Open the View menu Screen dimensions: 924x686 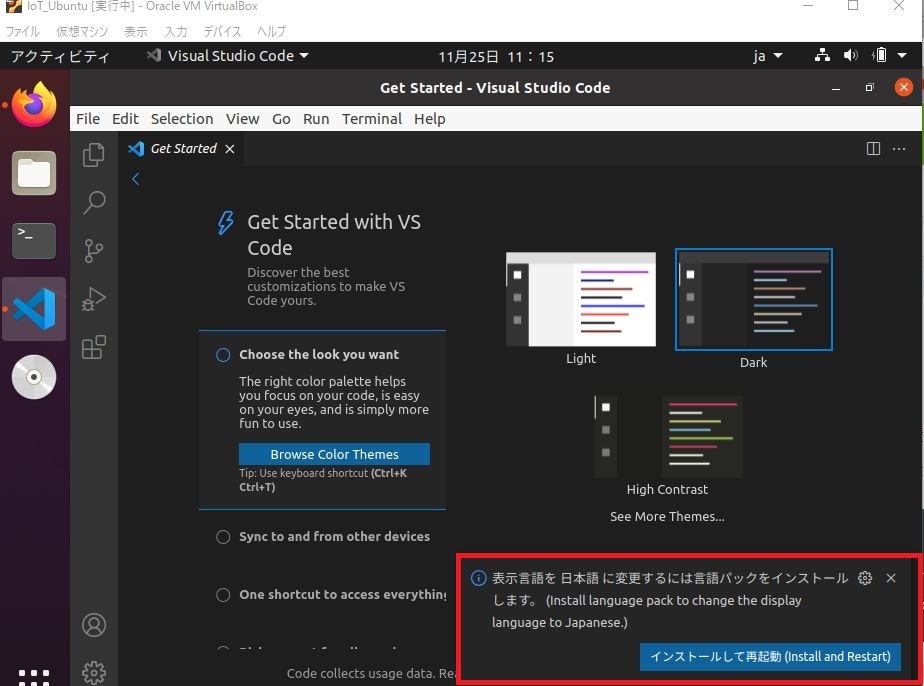click(242, 119)
